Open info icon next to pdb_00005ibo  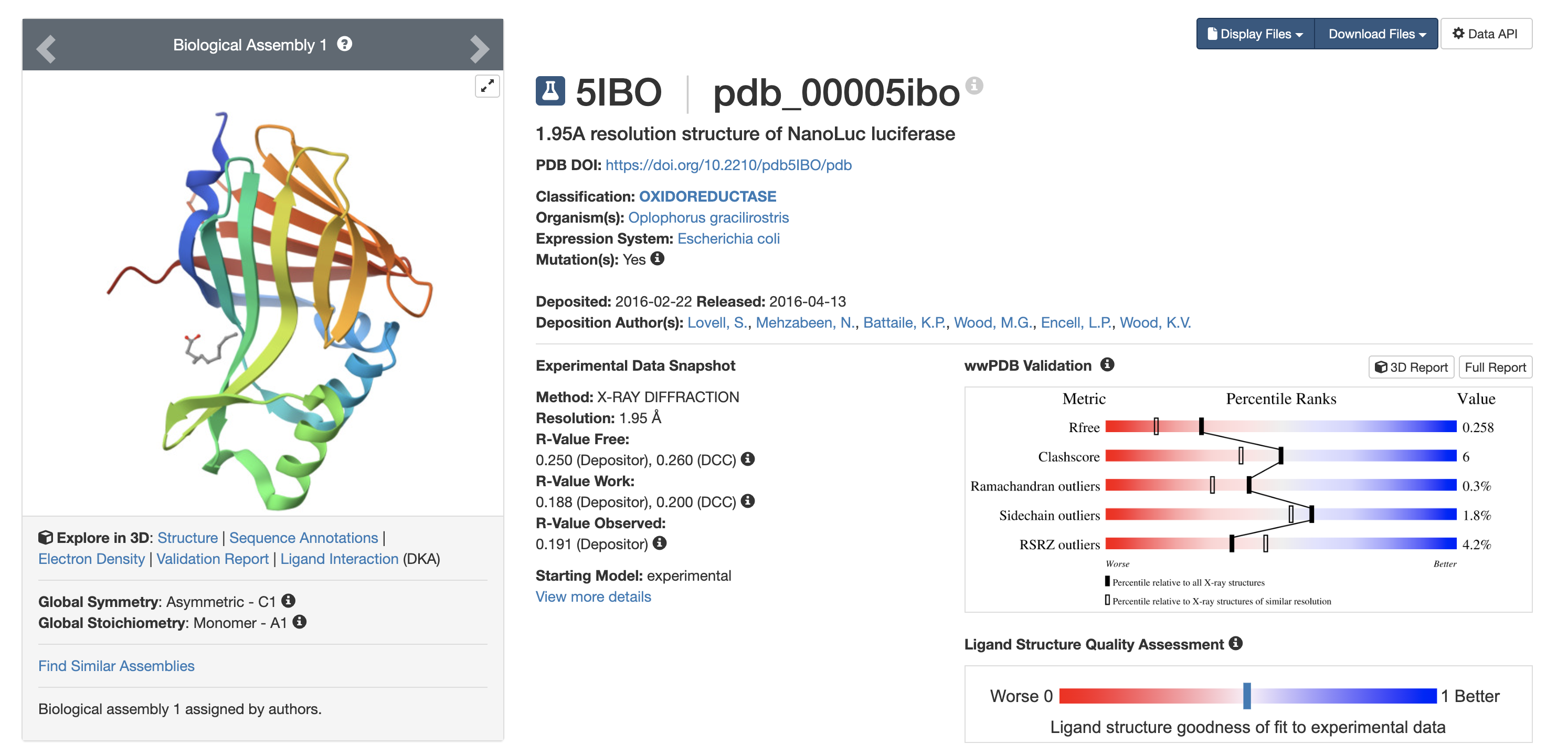[974, 85]
